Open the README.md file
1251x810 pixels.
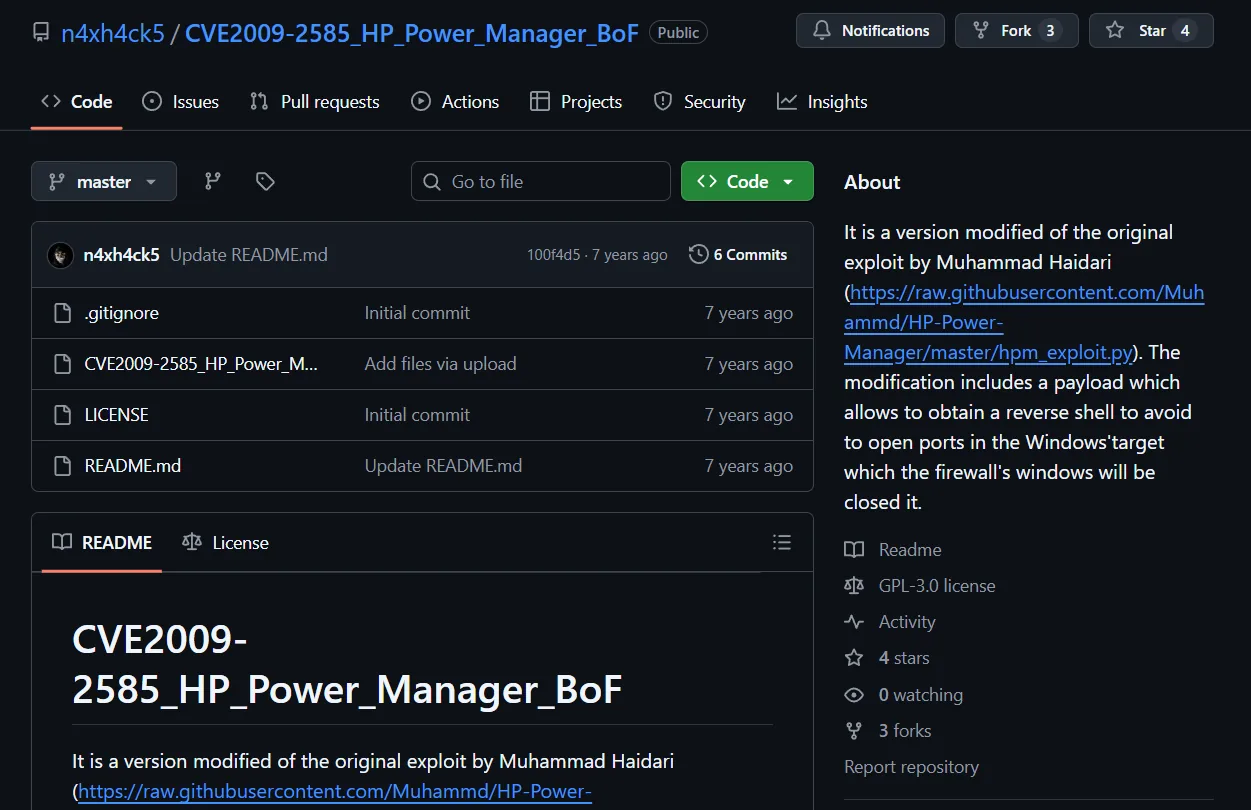coord(133,466)
